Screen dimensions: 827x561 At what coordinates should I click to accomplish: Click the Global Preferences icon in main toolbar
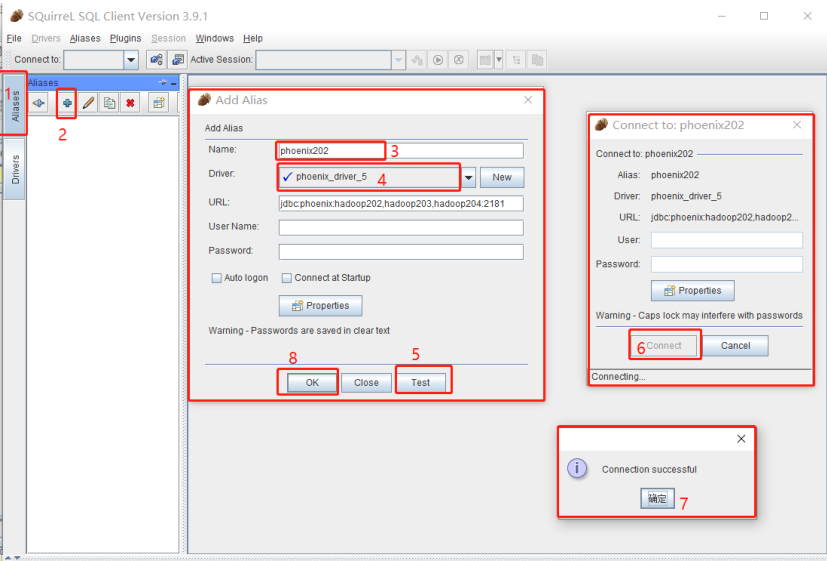(156, 60)
